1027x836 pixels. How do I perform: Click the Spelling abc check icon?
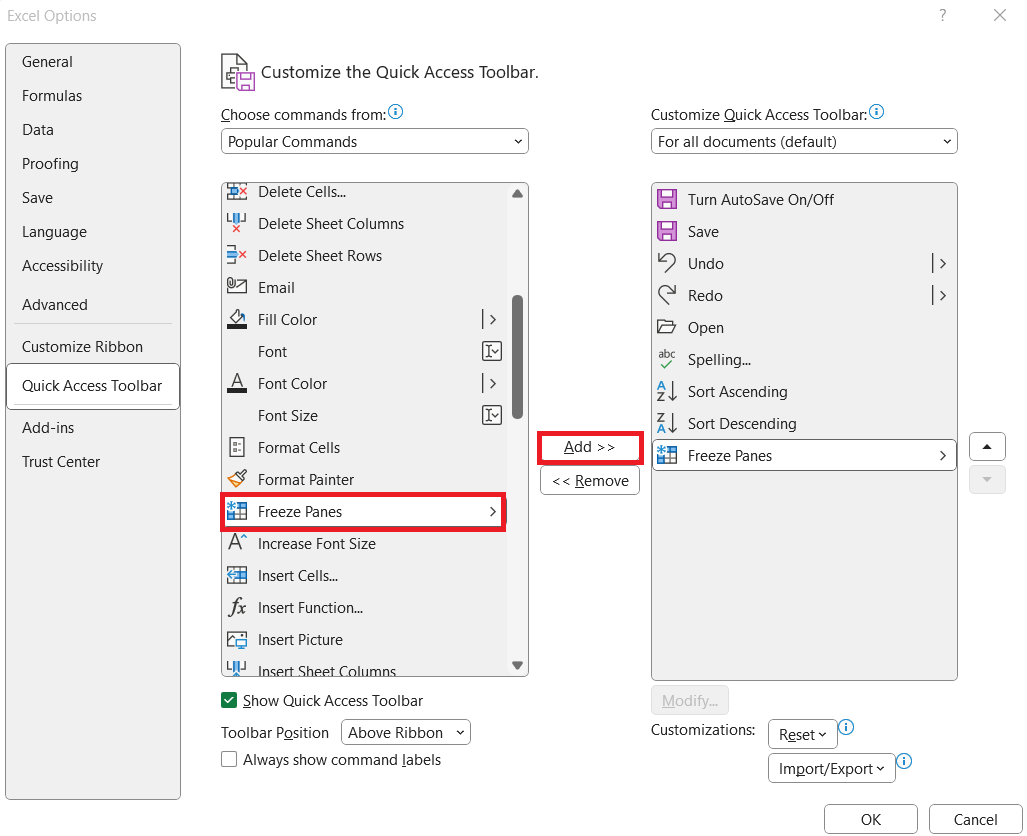667,359
